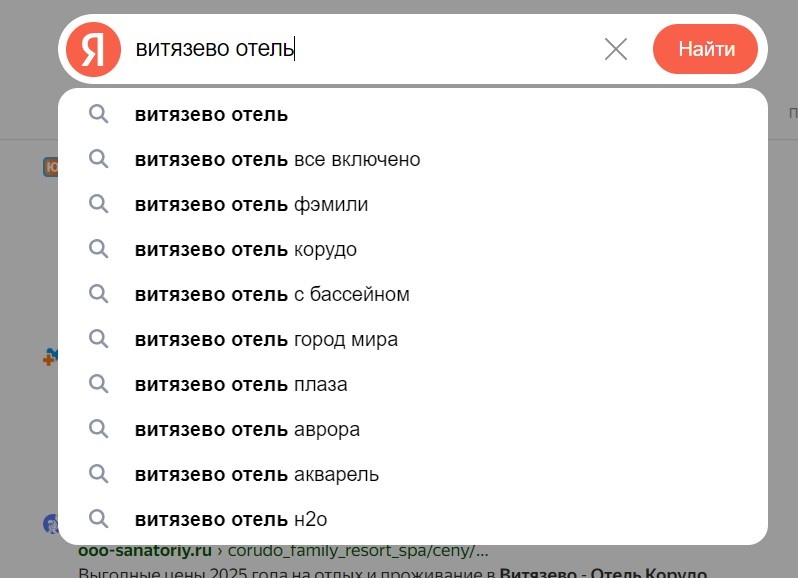Select the plain suggestion витязево отель
This screenshot has height=578, width=798.
point(413,114)
